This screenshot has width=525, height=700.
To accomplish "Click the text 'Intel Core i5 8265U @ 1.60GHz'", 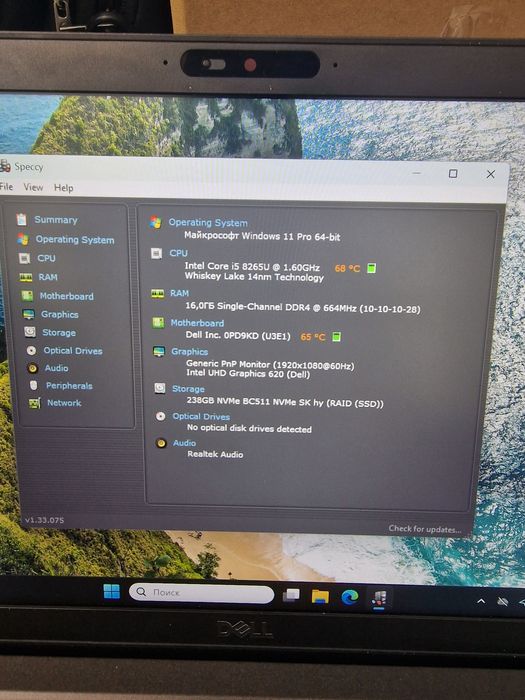I will tap(252, 267).
